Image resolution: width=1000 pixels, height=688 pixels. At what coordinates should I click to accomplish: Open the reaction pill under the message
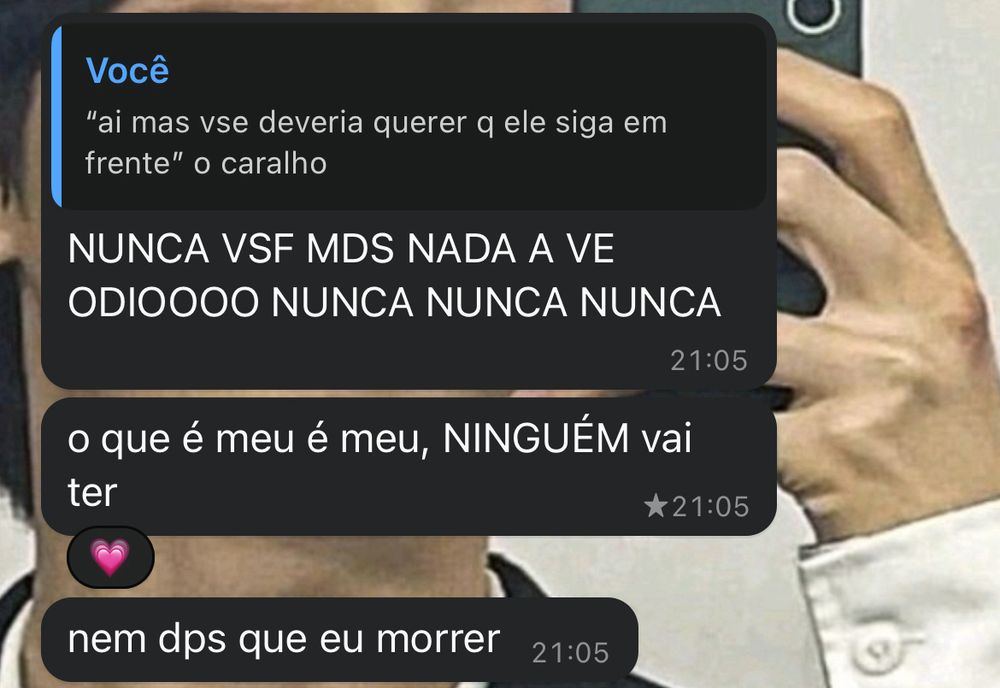110,557
